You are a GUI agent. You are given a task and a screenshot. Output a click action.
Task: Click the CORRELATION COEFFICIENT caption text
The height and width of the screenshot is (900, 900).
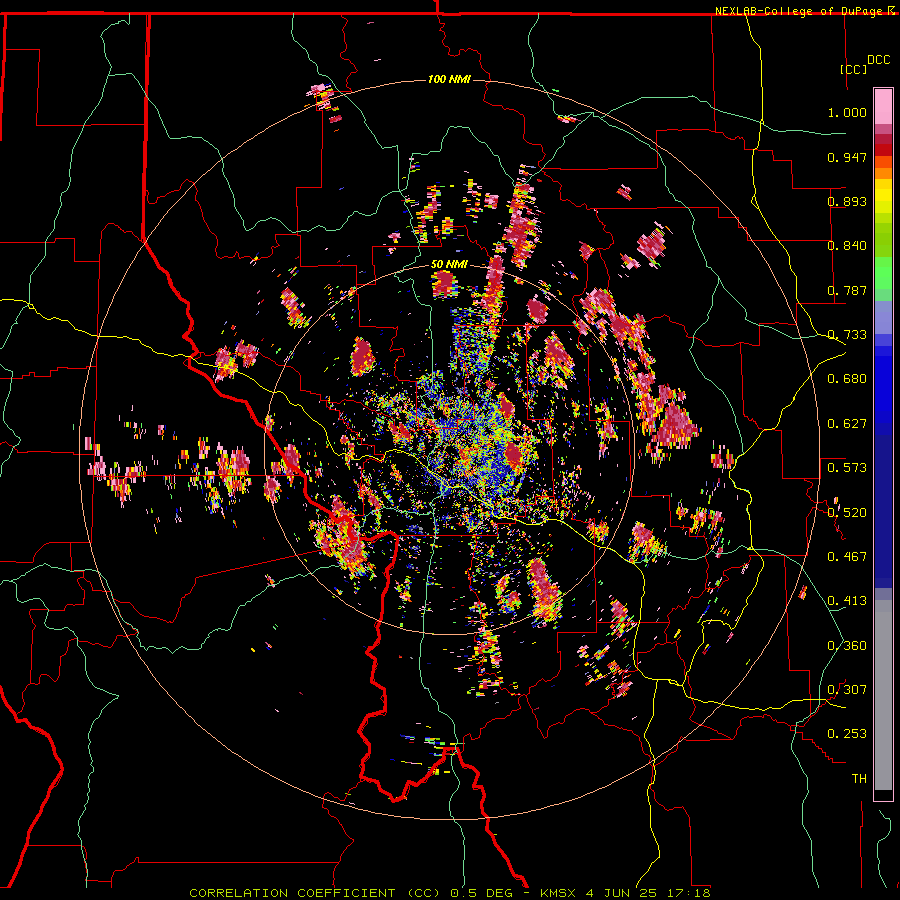click(x=292, y=893)
